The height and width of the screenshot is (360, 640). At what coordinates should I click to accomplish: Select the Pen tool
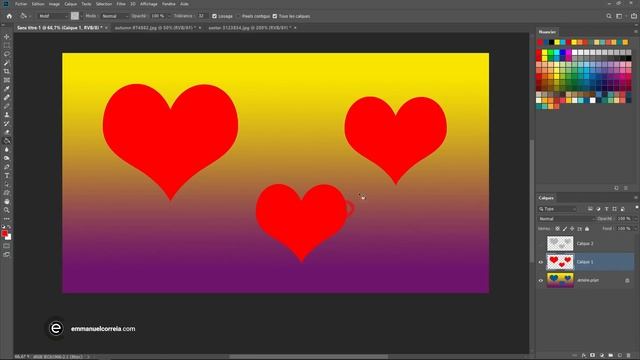pos(7,167)
